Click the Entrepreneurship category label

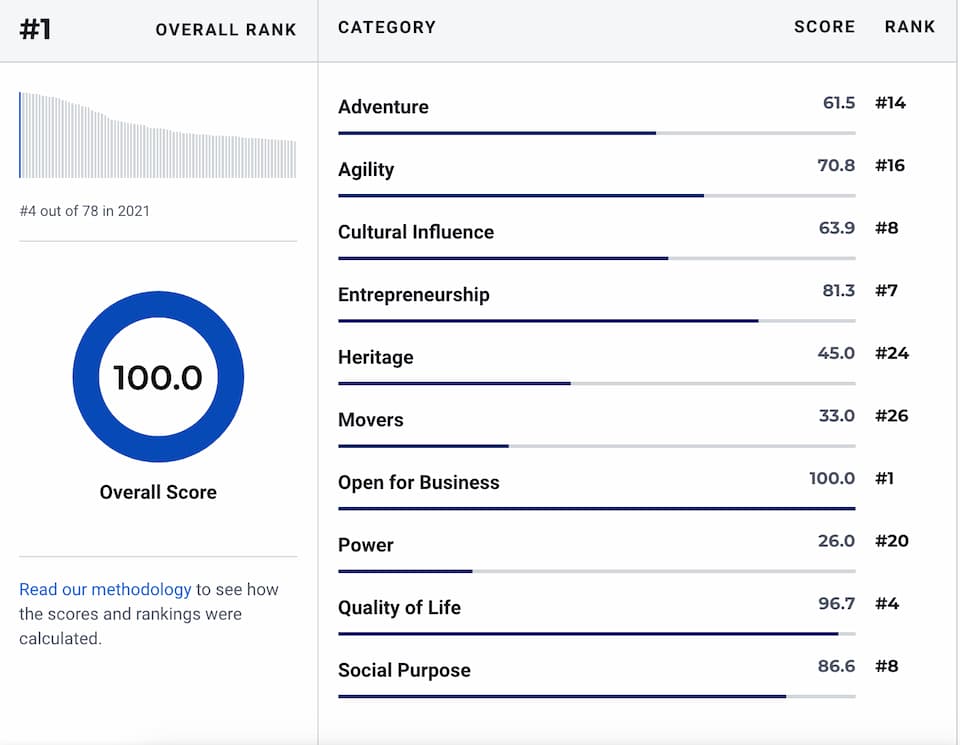pyautogui.click(x=413, y=295)
